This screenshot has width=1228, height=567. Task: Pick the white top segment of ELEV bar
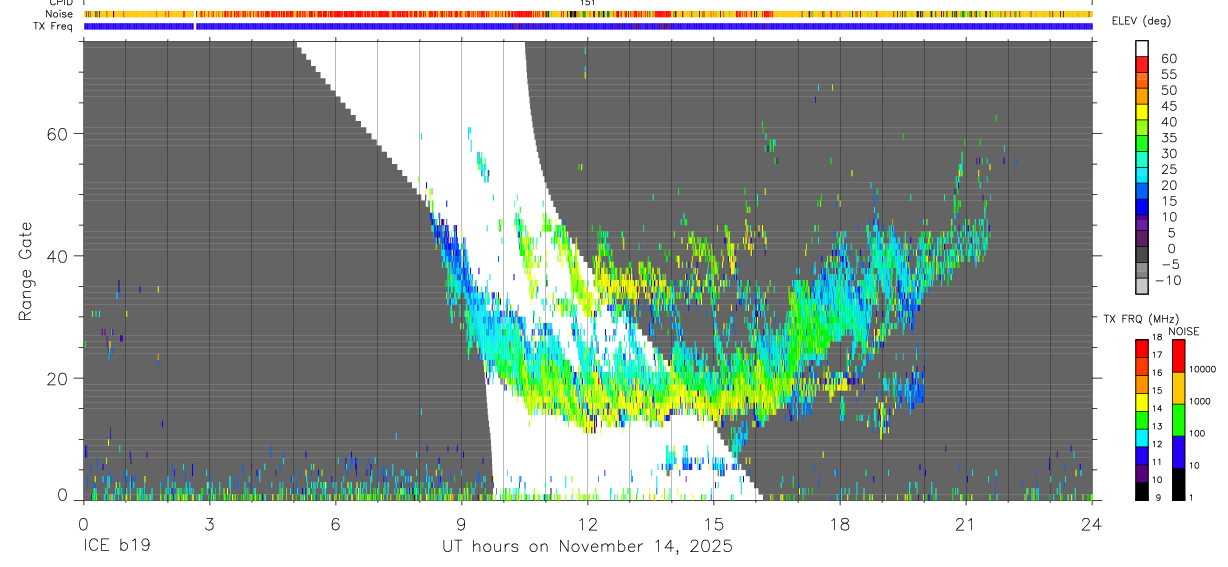tap(1142, 49)
